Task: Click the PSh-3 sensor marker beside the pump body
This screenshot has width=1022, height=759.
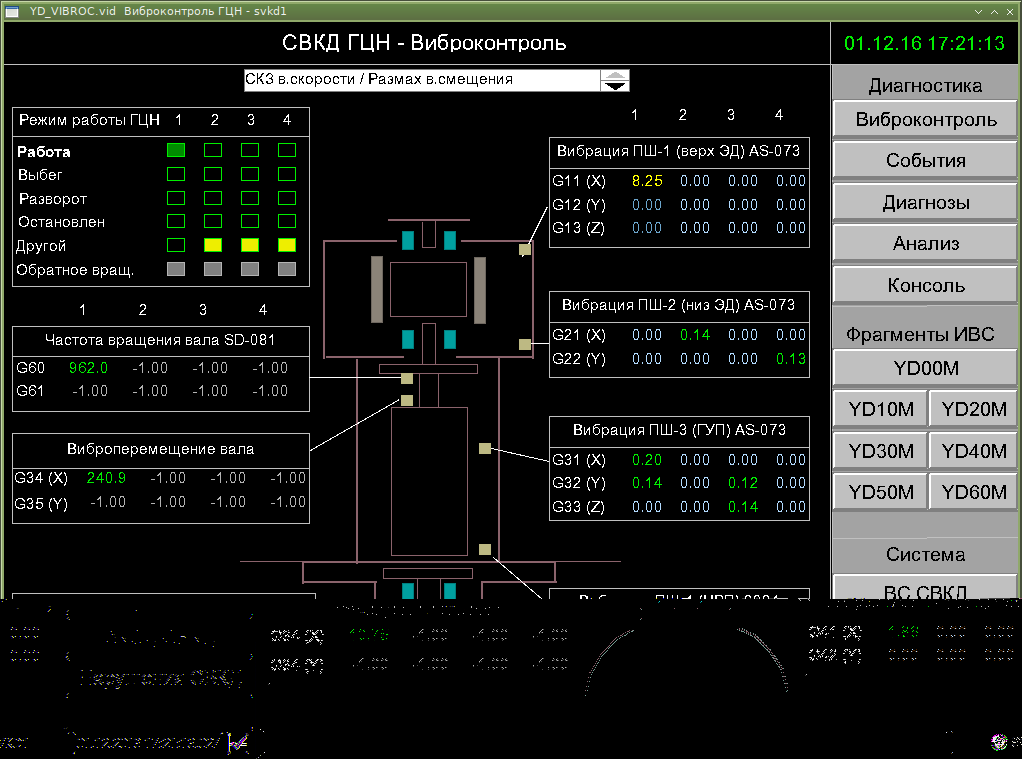Action: (x=485, y=447)
